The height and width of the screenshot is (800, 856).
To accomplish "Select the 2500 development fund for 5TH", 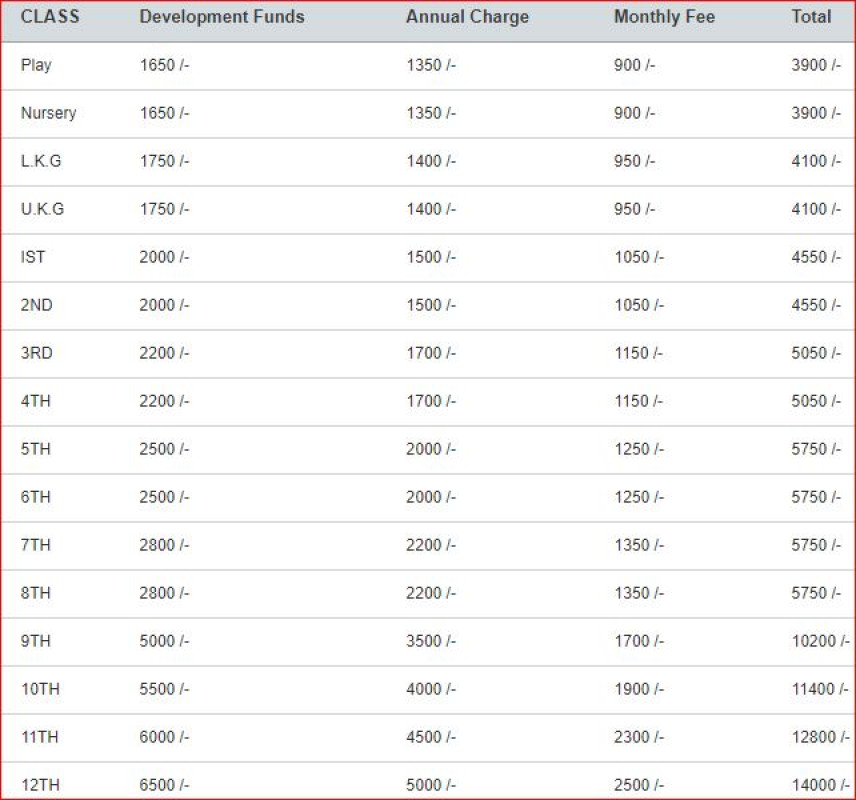I will coord(164,449).
